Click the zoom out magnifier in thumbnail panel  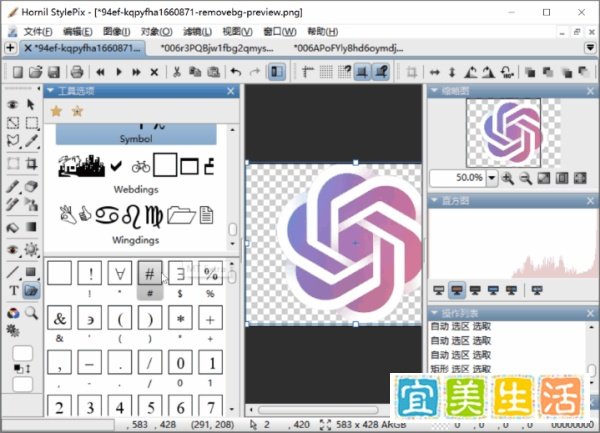526,178
